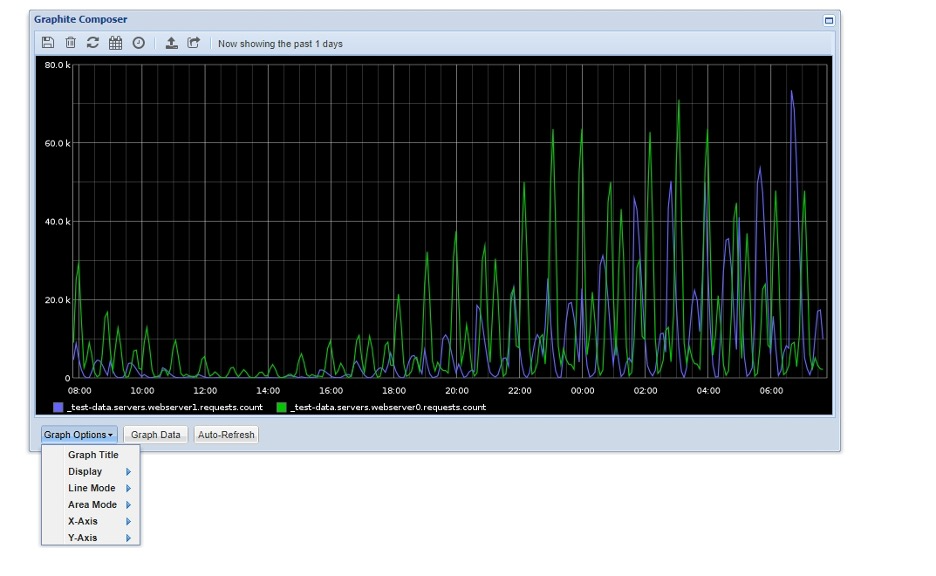The image size is (936, 576).
Task: Click the Graphite Composer title bar text
Action: (x=81, y=19)
